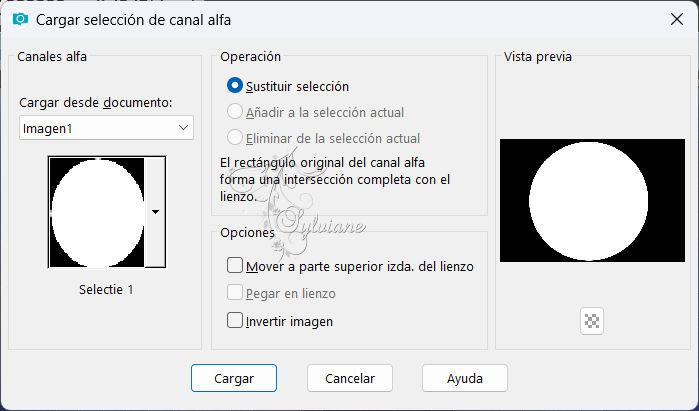699x411 pixels.
Task: Click the PaintShop Pro camera icon in title bar
Action: tap(20, 20)
